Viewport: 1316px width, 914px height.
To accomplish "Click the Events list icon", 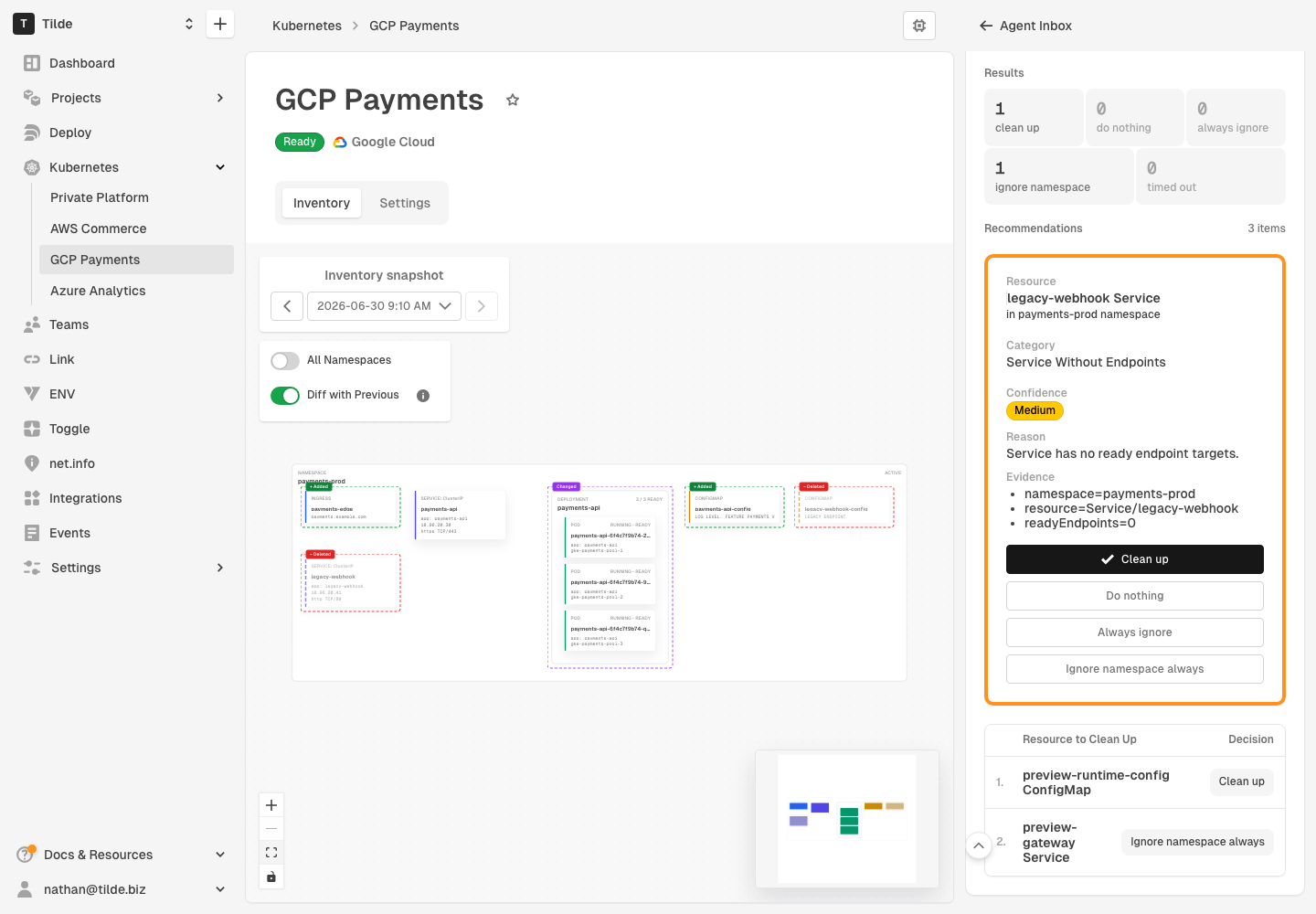I will point(32,533).
